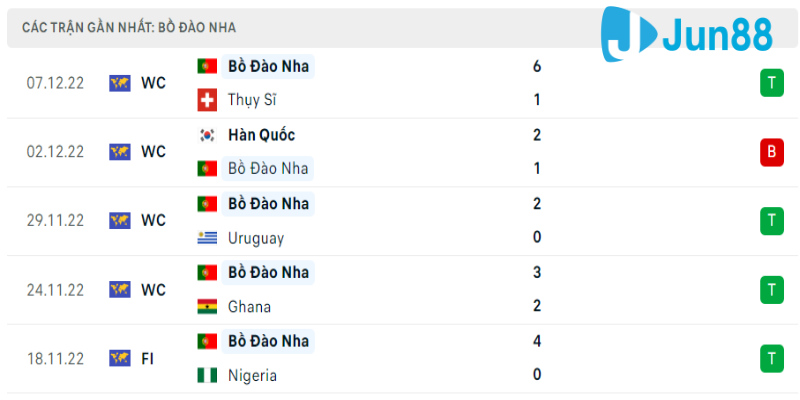Click the score 6 for Bồ Đào Nha

tap(537, 66)
